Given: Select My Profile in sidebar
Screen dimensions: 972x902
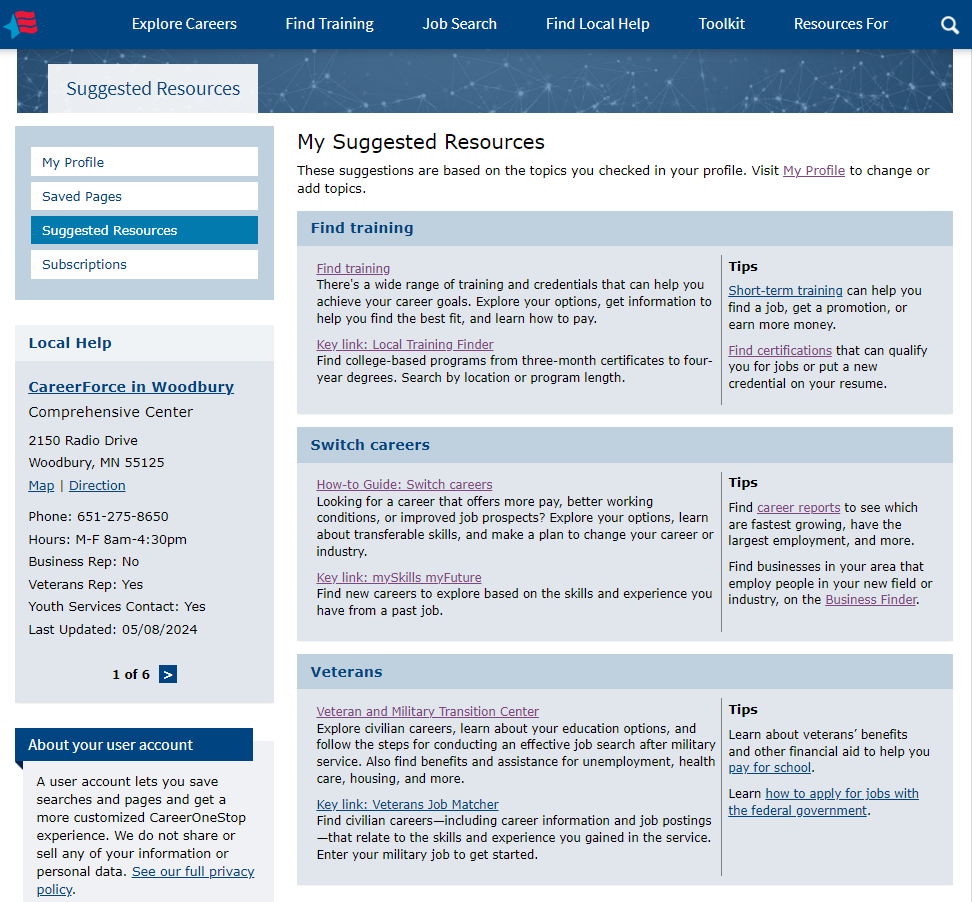Looking at the screenshot, I should pos(144,162).
